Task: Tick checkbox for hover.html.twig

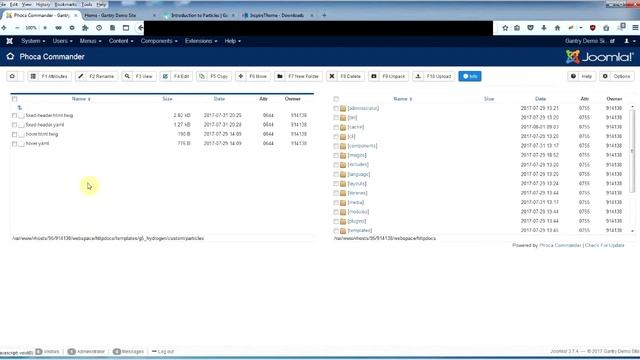Action: click(15, 134)
